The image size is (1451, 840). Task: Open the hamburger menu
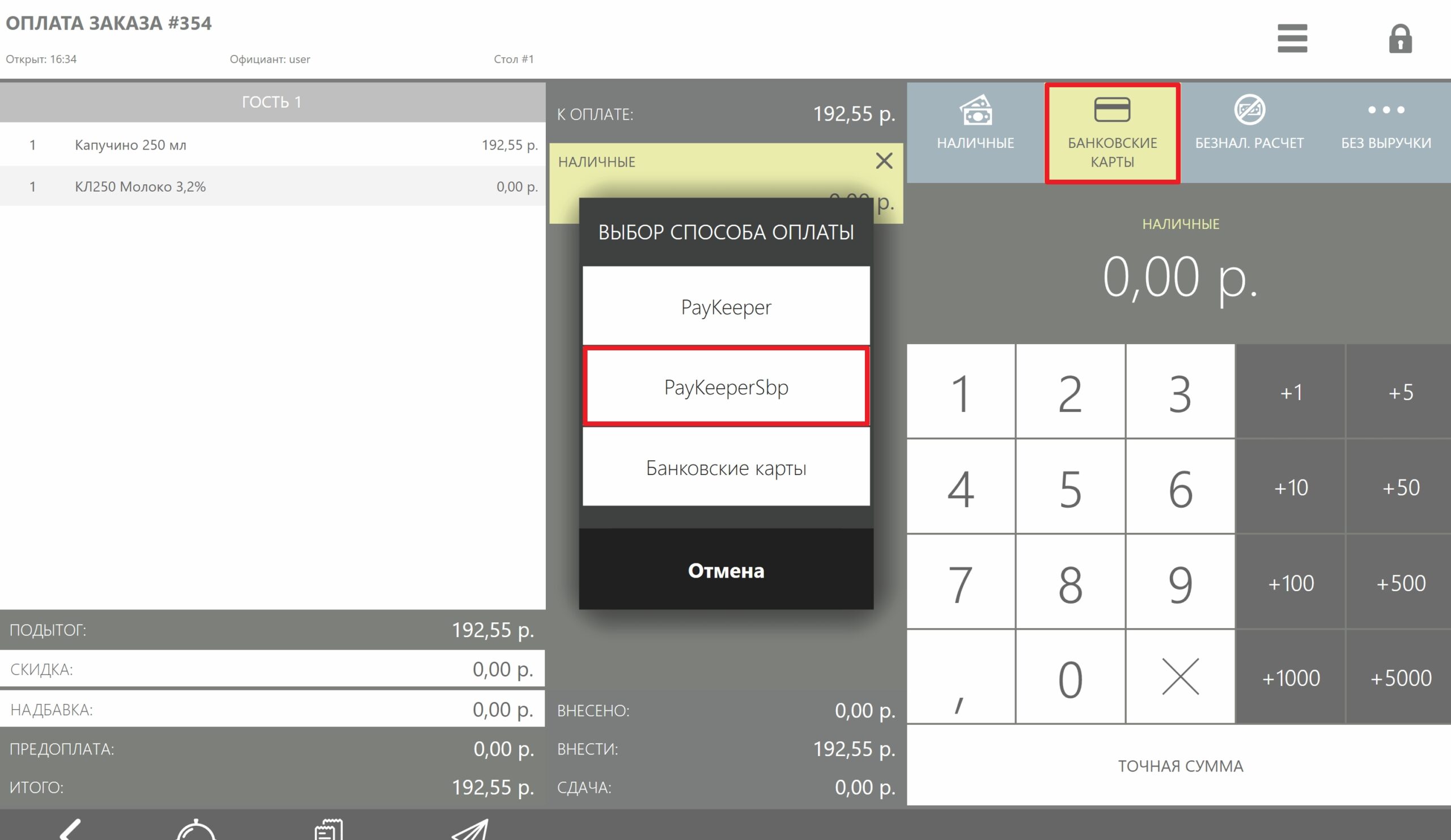(1292, 38)
